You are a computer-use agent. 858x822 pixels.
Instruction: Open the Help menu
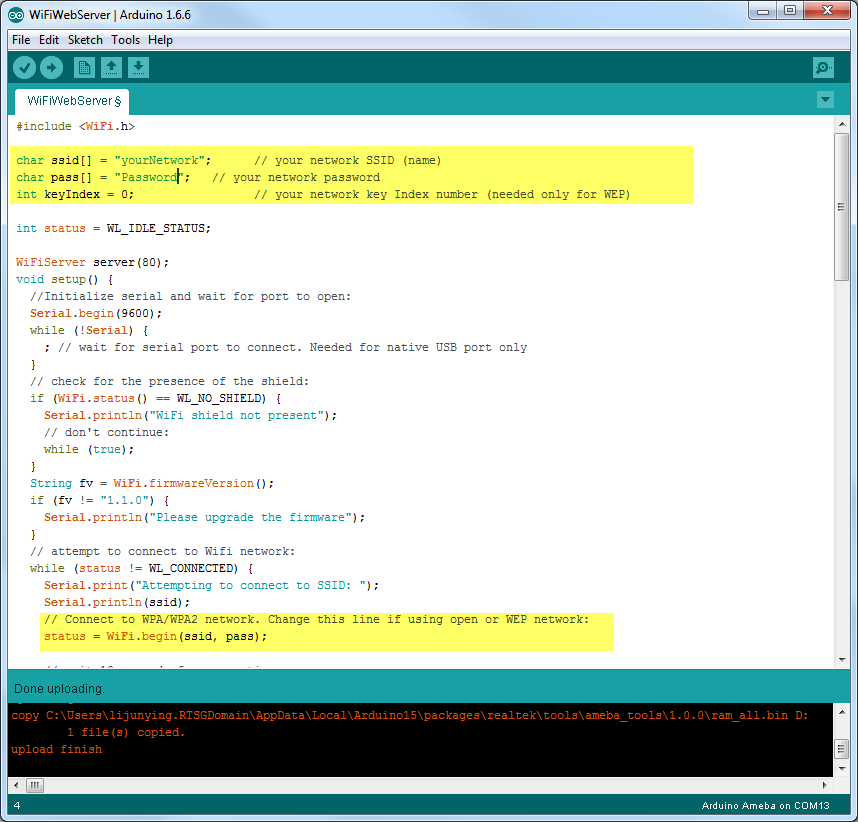coord(160,40)
